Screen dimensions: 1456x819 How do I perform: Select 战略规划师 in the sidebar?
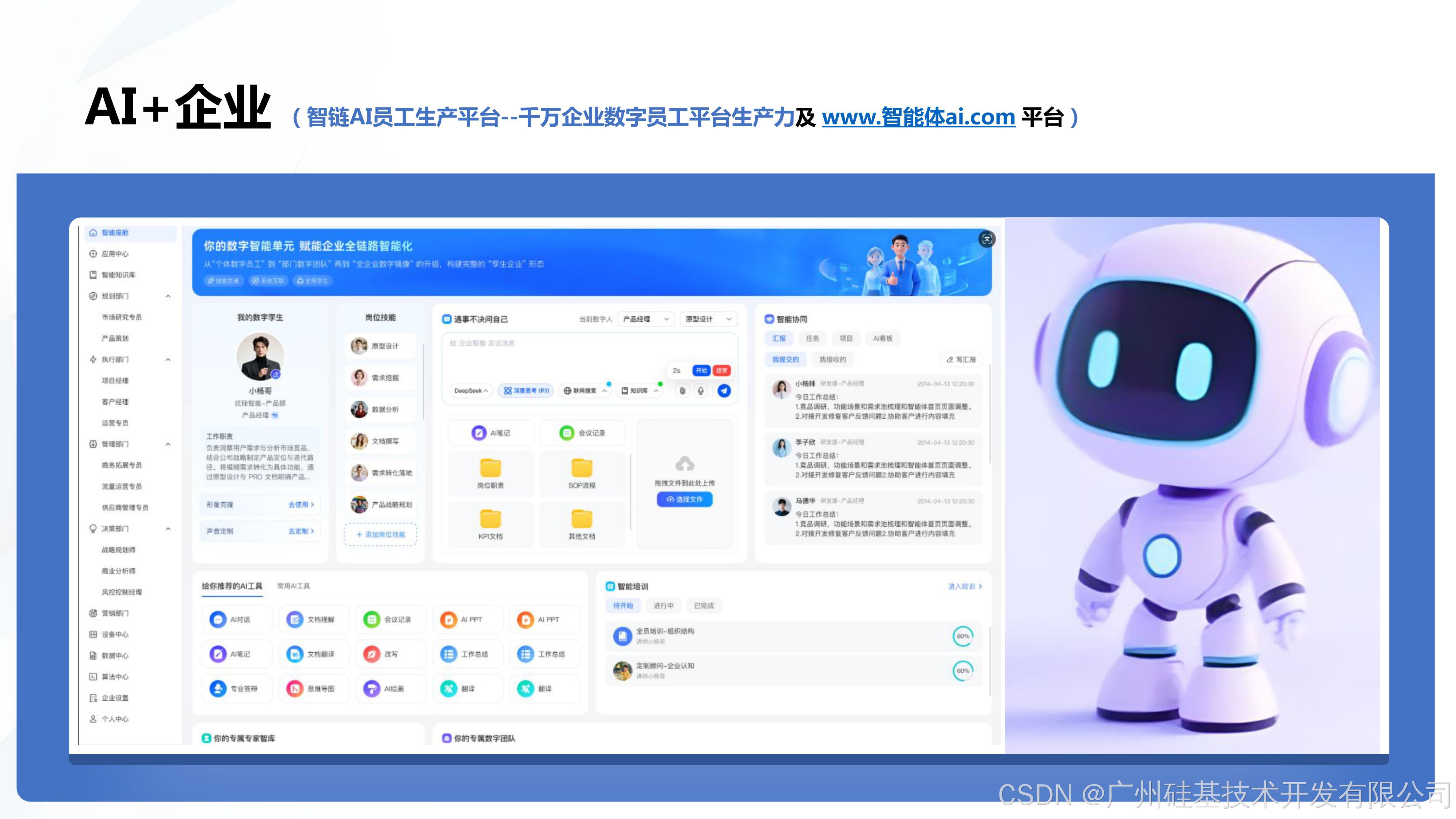coord(118,549)
